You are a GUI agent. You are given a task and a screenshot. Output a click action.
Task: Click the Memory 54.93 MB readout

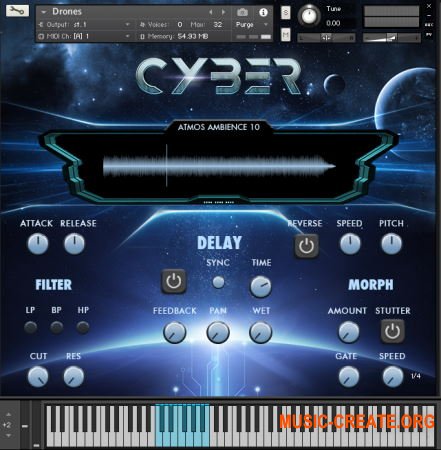coord(175,36)
